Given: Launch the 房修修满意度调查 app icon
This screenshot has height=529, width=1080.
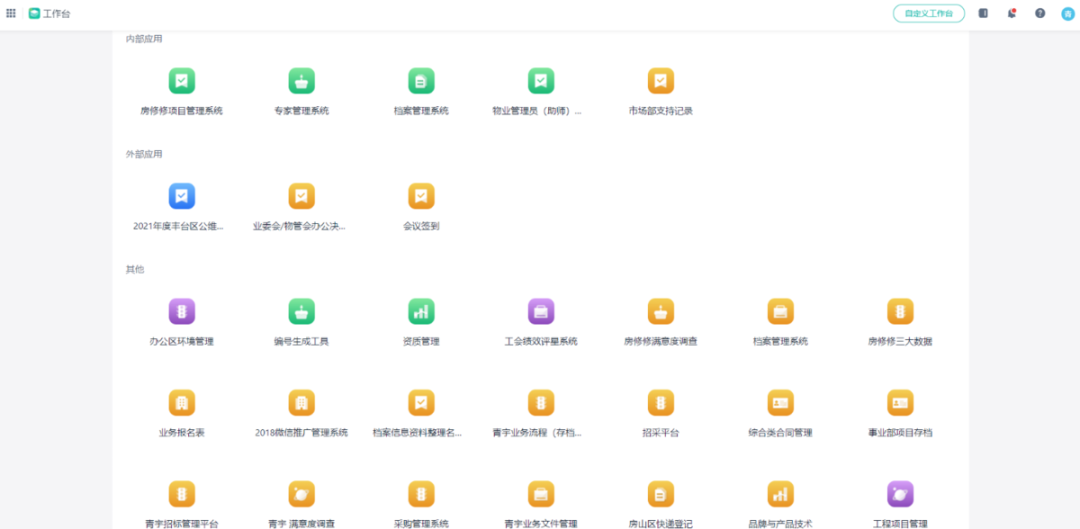Looking at the screenshot, I should pos(661,311).
